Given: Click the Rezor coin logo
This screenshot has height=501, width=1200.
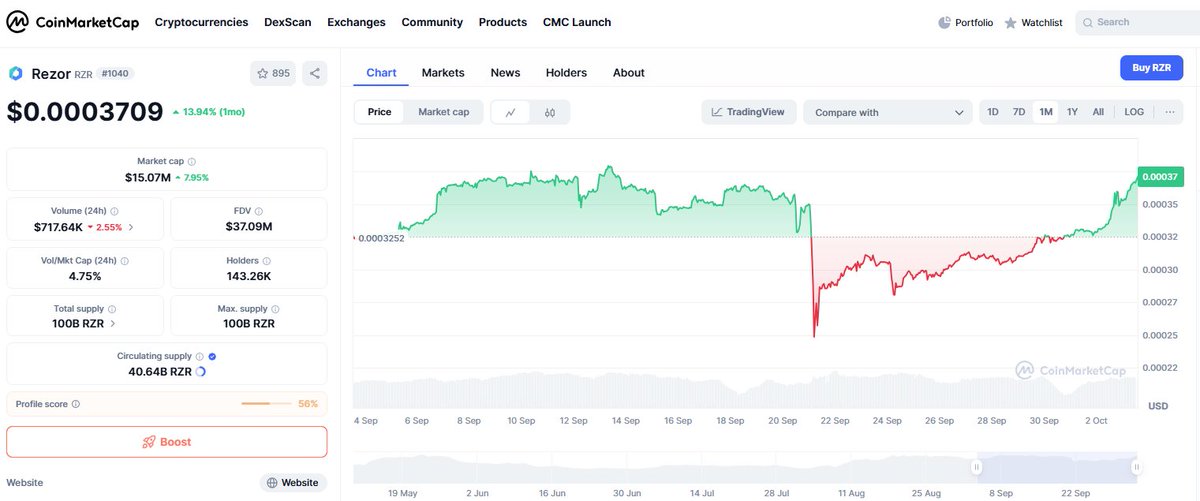Looking at the screenshot, I should point(15,73).
